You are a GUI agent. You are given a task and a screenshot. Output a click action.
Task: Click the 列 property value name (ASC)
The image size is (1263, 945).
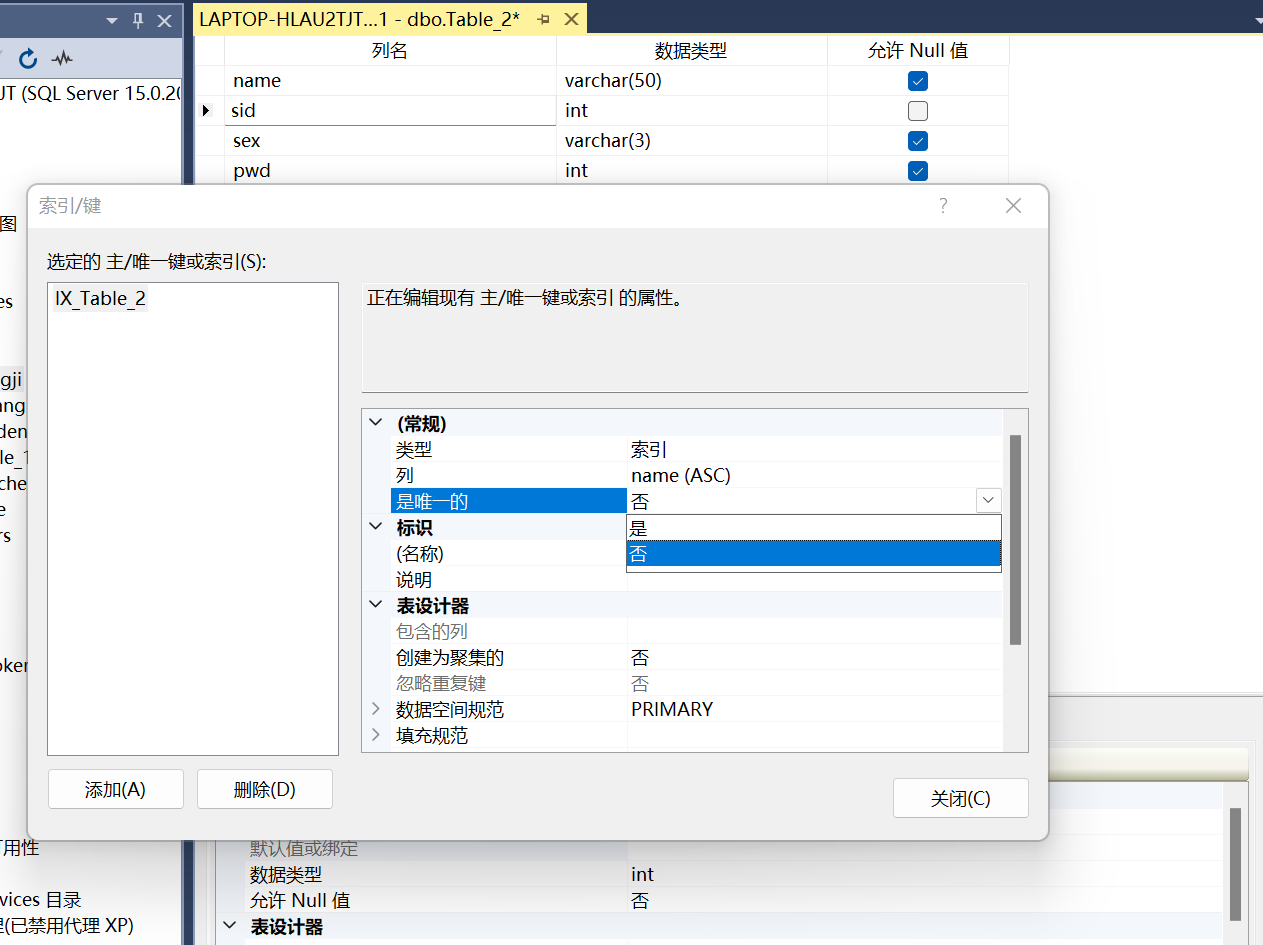pyautogui.click(x=681, y=476)
